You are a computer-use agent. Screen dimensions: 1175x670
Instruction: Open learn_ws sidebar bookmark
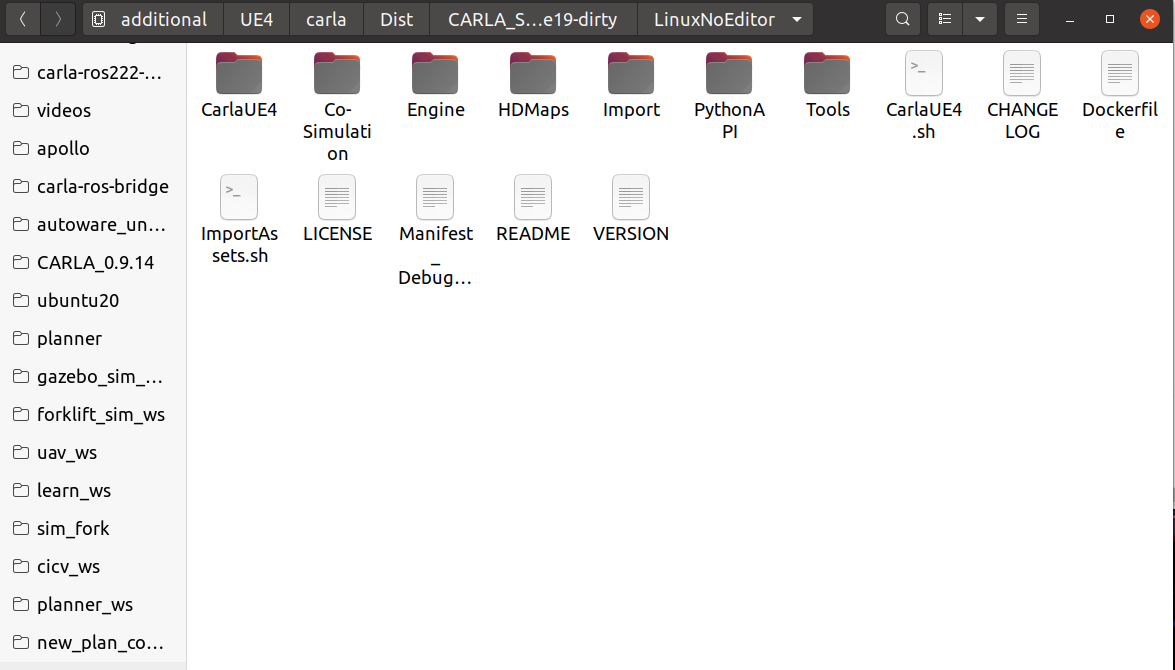(93, 490)
